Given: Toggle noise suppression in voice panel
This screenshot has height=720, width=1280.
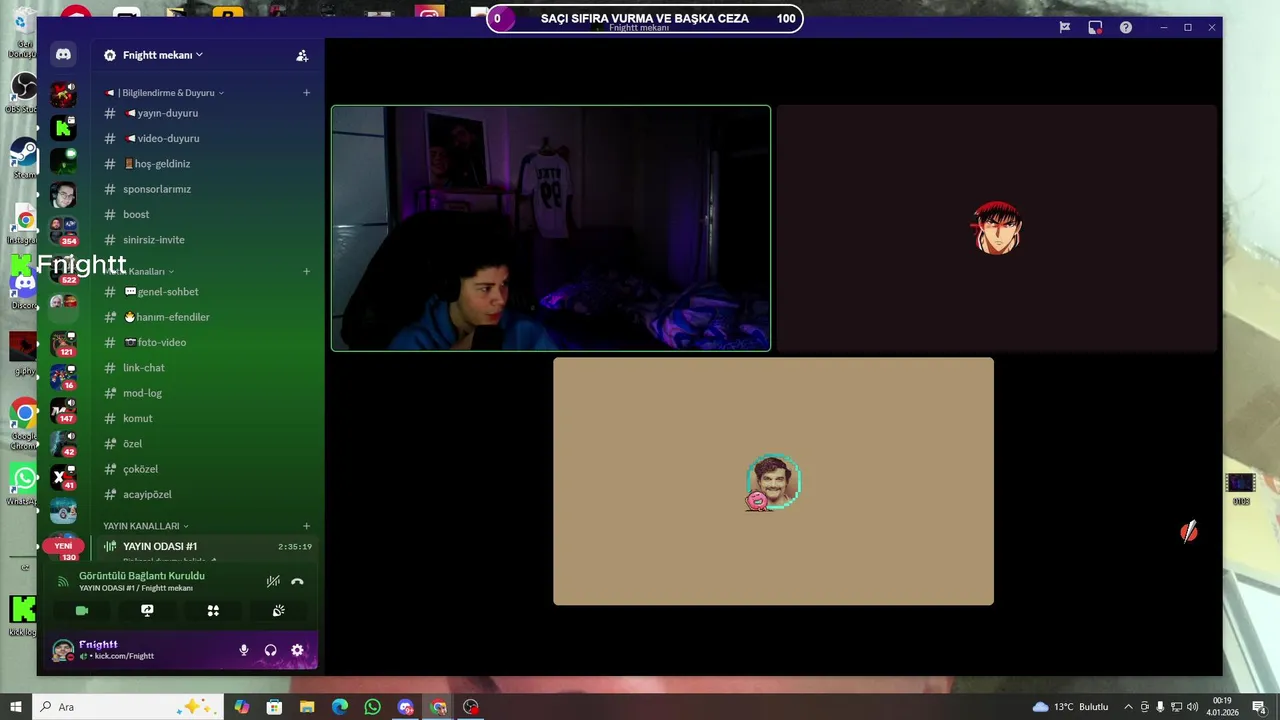Looking at the screenshot, I should (x=273, y=581).
